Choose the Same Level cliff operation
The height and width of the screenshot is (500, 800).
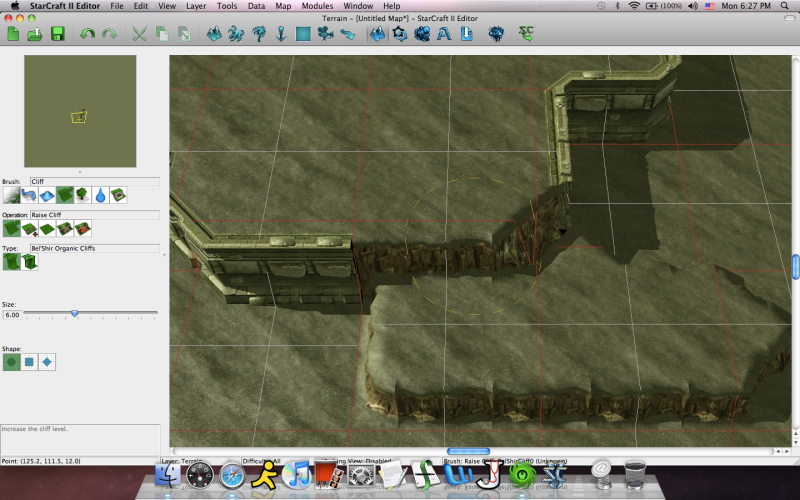point(47,229)
